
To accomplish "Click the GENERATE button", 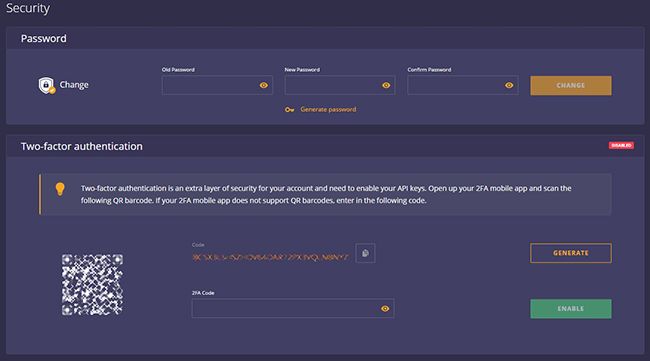I will [571, 253].
